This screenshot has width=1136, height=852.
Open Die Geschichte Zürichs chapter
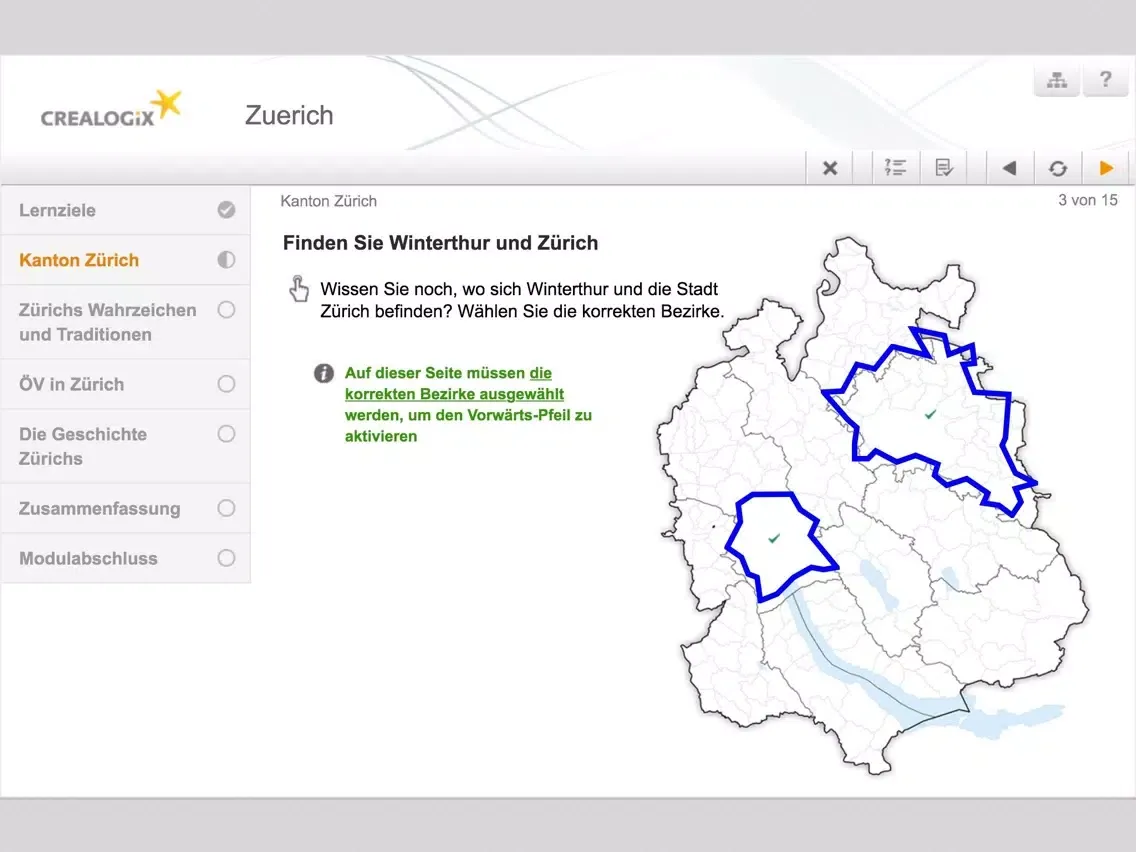click(x=126, y=446)
